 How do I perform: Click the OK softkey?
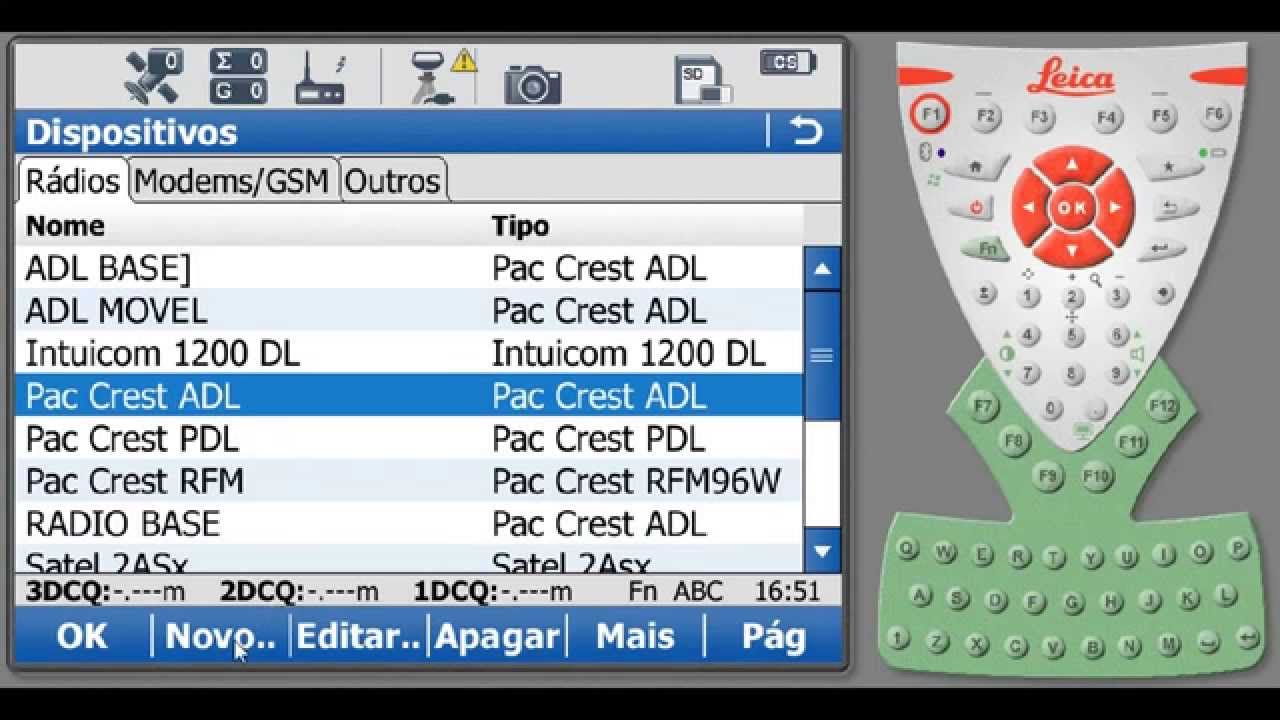tap(82, 636)
